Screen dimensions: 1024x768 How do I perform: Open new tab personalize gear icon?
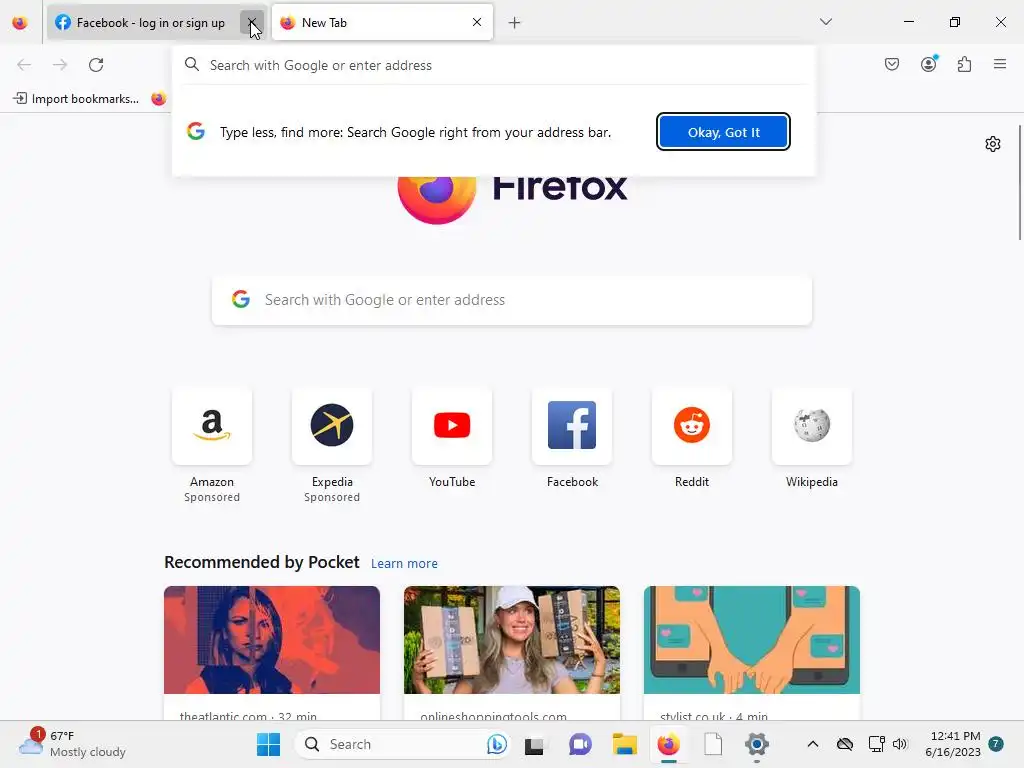(x=993, y=144)
